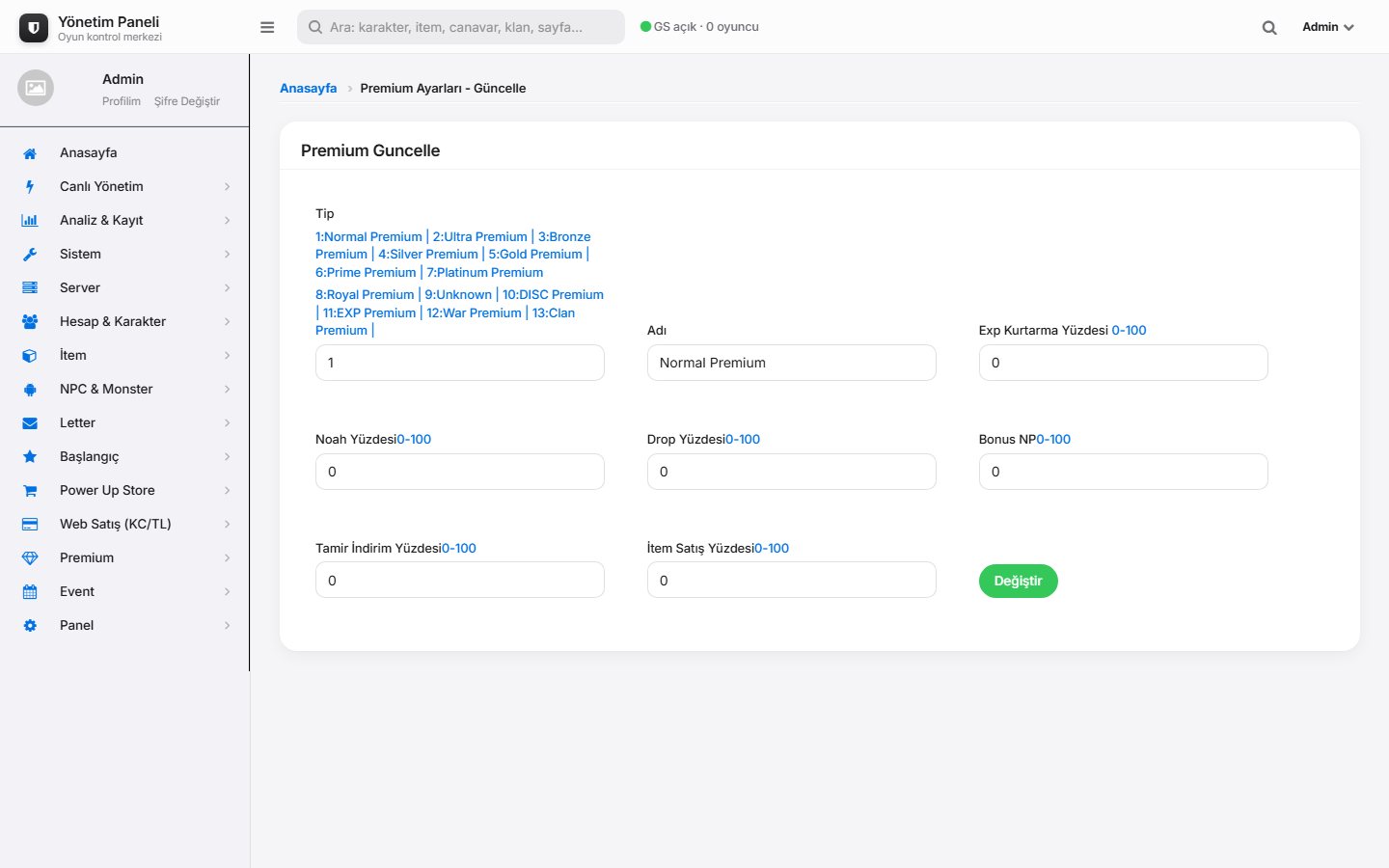Open the Server menu item
The height and width of the screenshot is (868, 1389).
[124, 288]
